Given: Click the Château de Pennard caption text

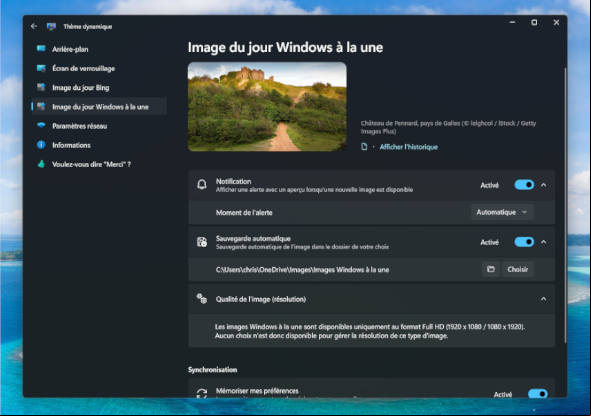Looking at the screenshot, I should [x=448, y=127].
